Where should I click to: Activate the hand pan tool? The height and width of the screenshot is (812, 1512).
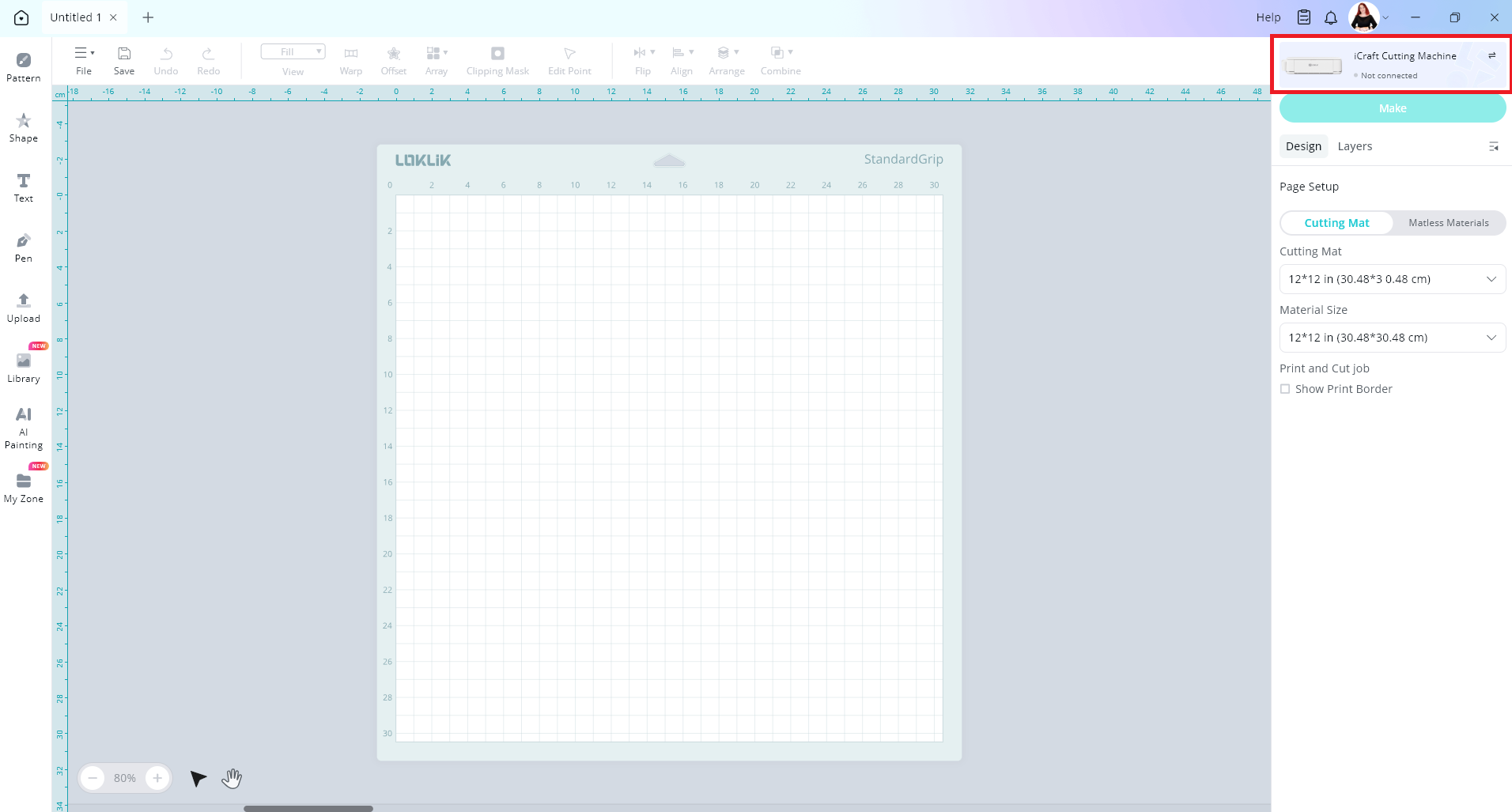(231, 779)
